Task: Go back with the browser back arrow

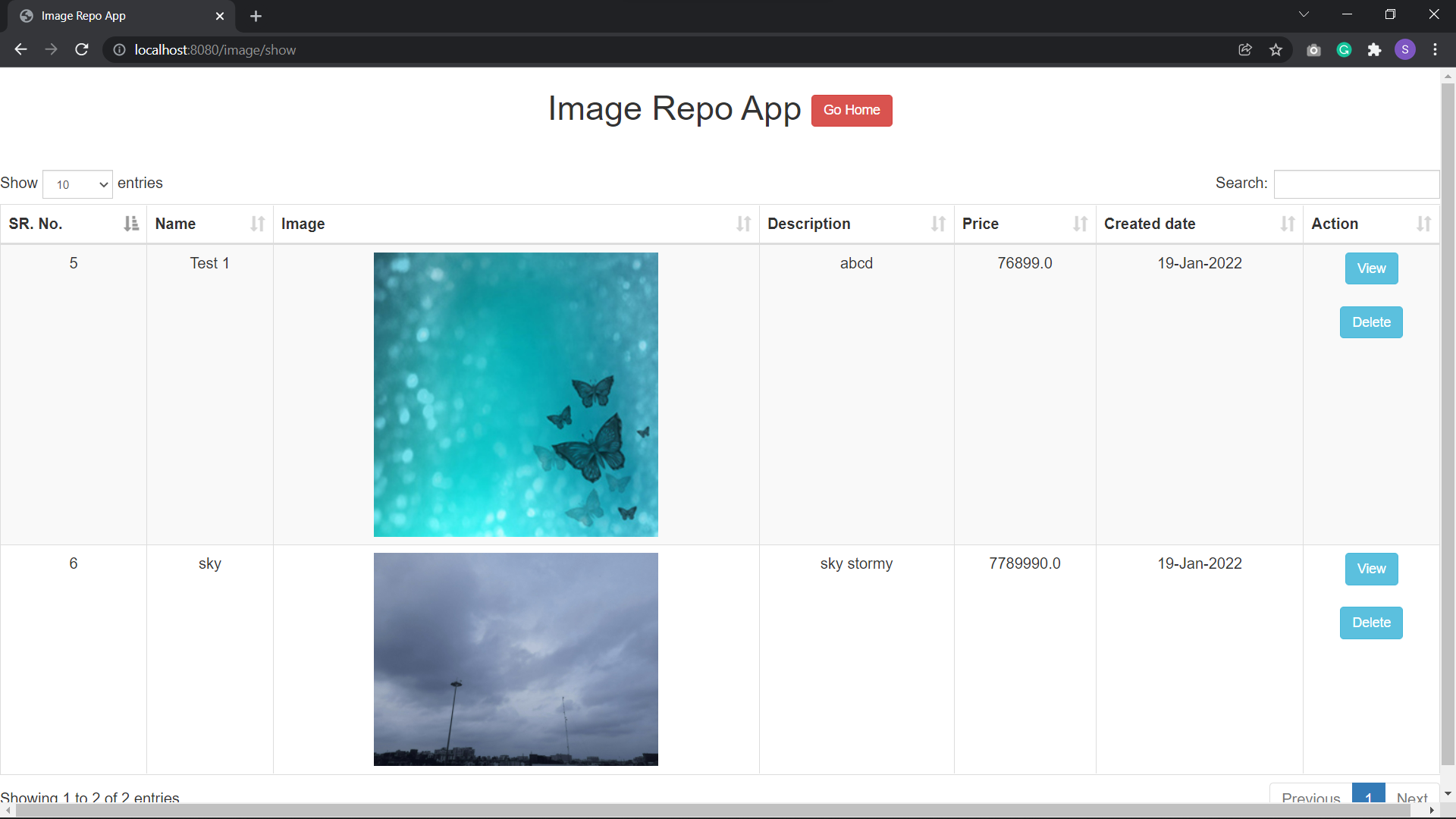Action: 20,50
